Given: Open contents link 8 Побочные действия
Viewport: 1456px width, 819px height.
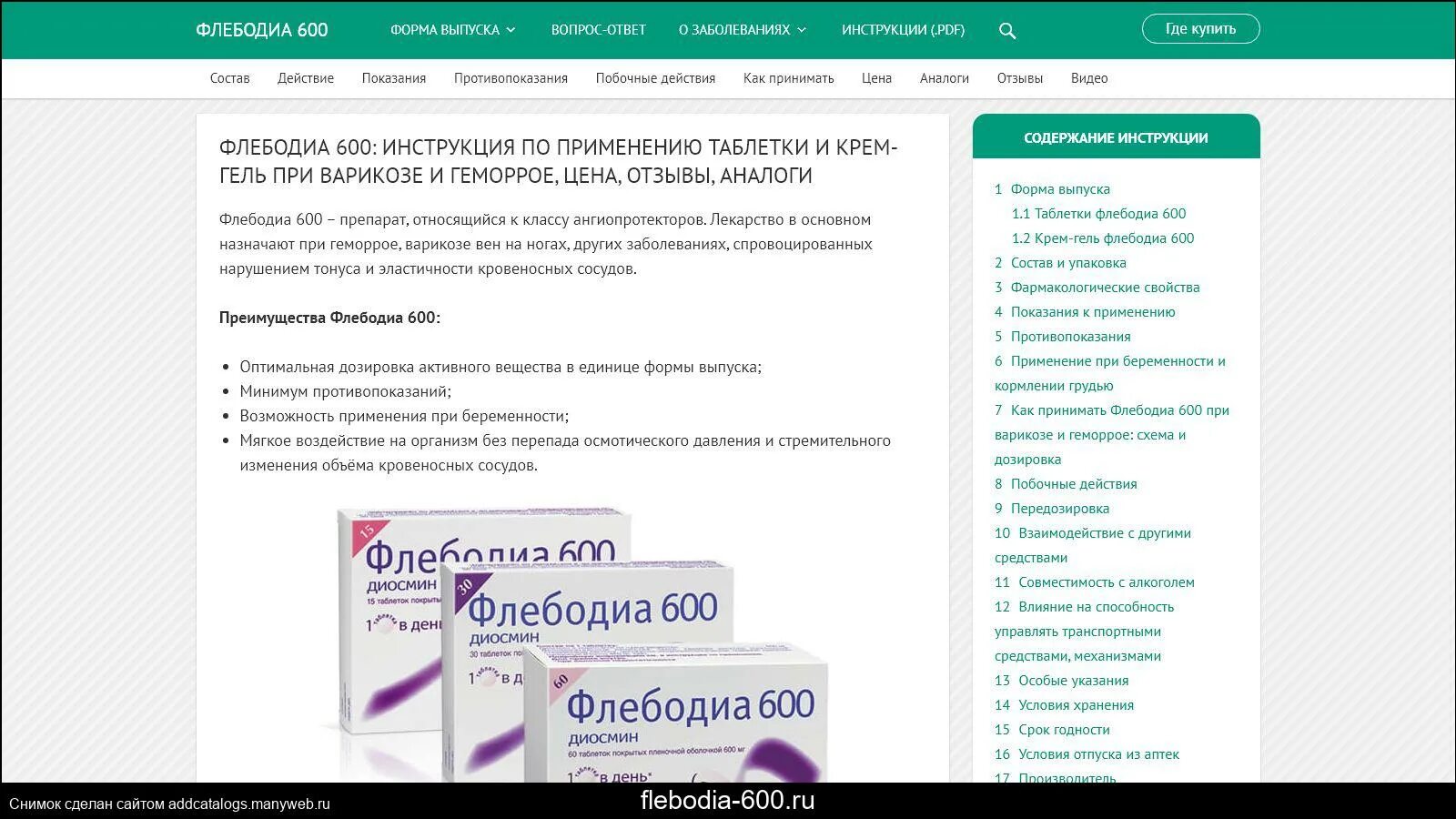Looking at the screenshot, I should [1066, 484].
